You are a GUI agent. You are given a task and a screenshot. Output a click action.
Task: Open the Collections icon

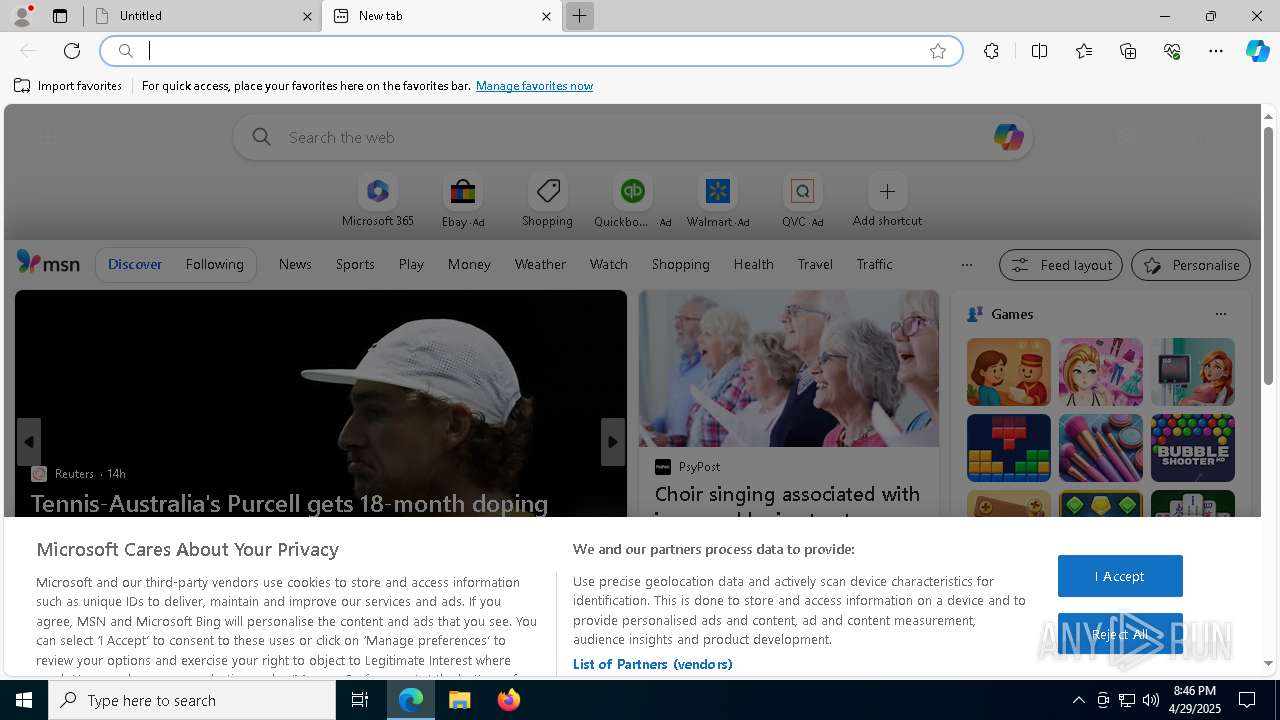1128,51
